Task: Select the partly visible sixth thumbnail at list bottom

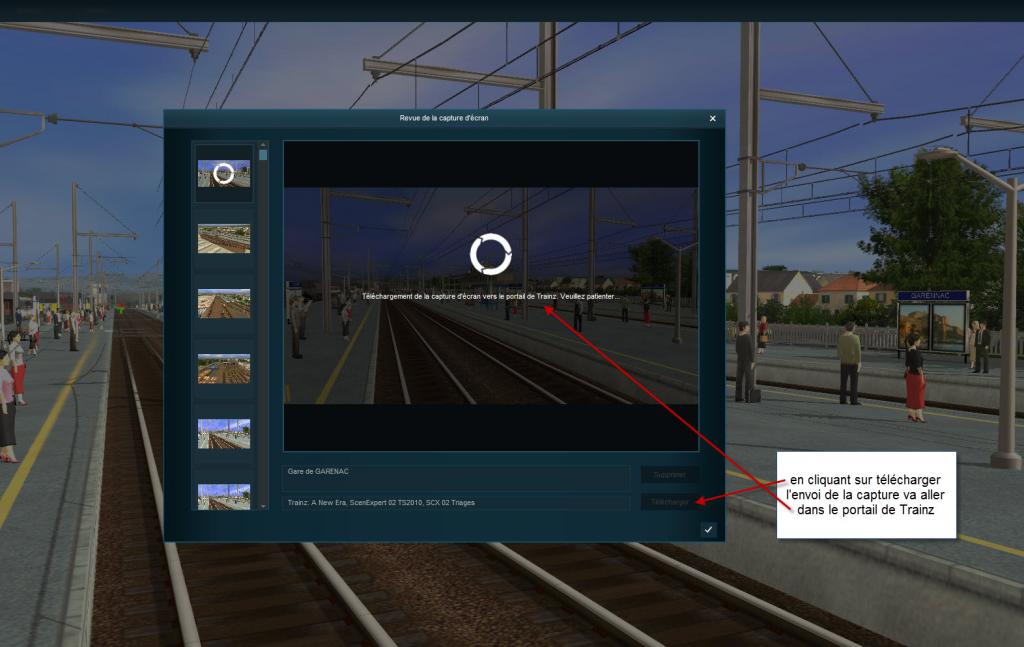Action: (224, 496)
